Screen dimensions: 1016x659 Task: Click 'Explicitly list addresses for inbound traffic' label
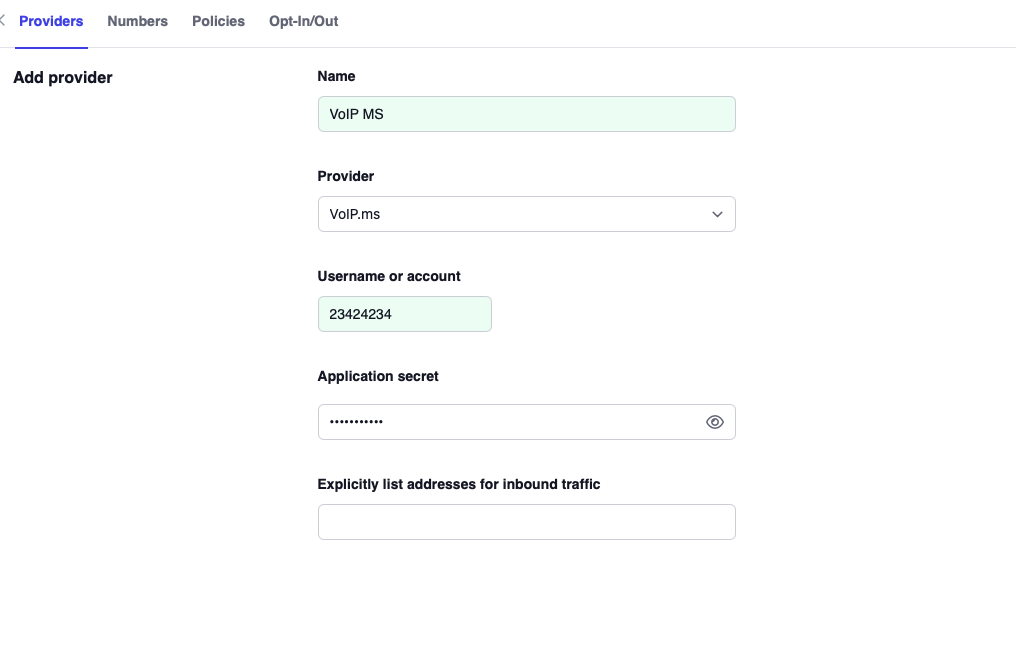pos(458,484)
